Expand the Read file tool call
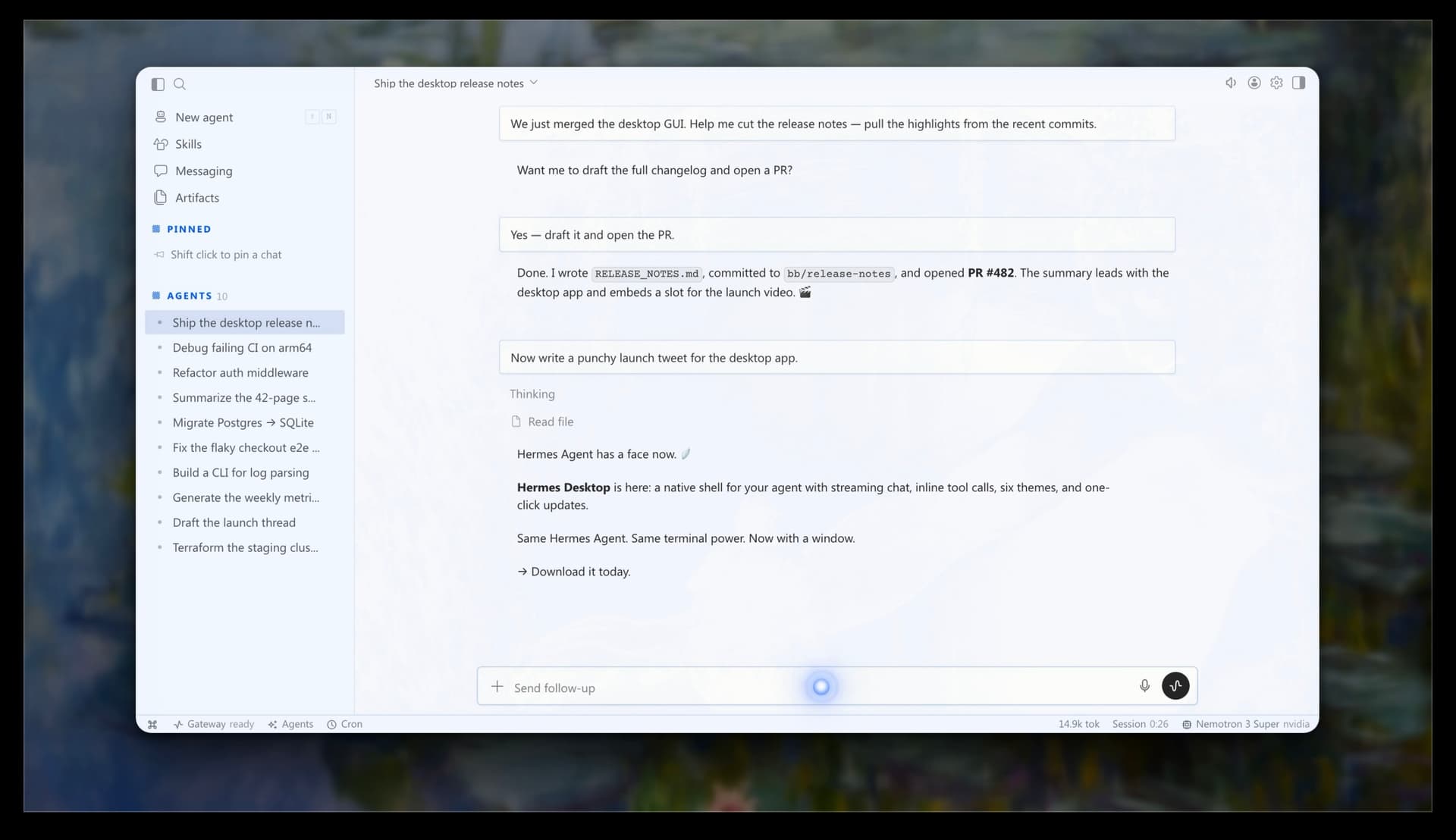 [x=542, y=422]
